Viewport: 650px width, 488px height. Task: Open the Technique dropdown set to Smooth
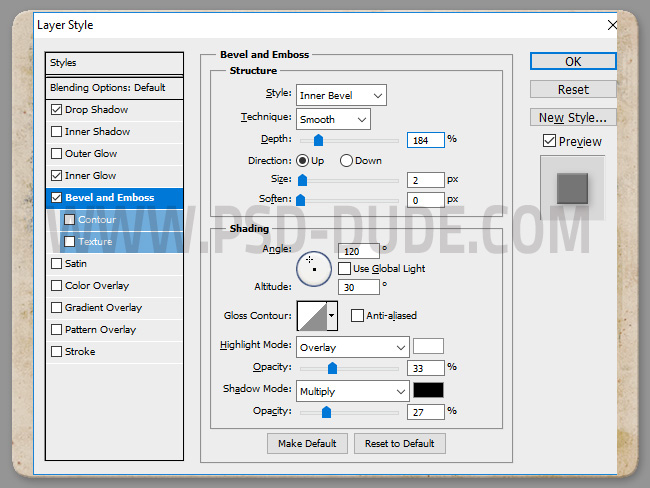click(x=333, y=119)
